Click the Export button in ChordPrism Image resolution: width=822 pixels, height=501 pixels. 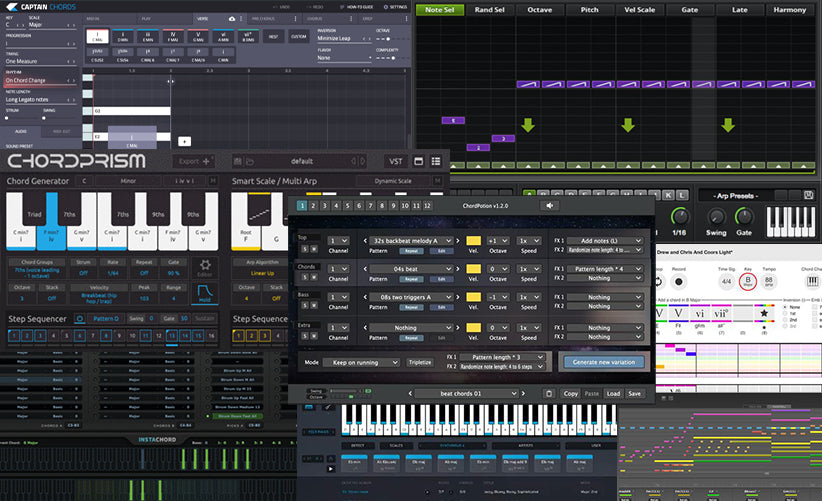click(194, 161)
